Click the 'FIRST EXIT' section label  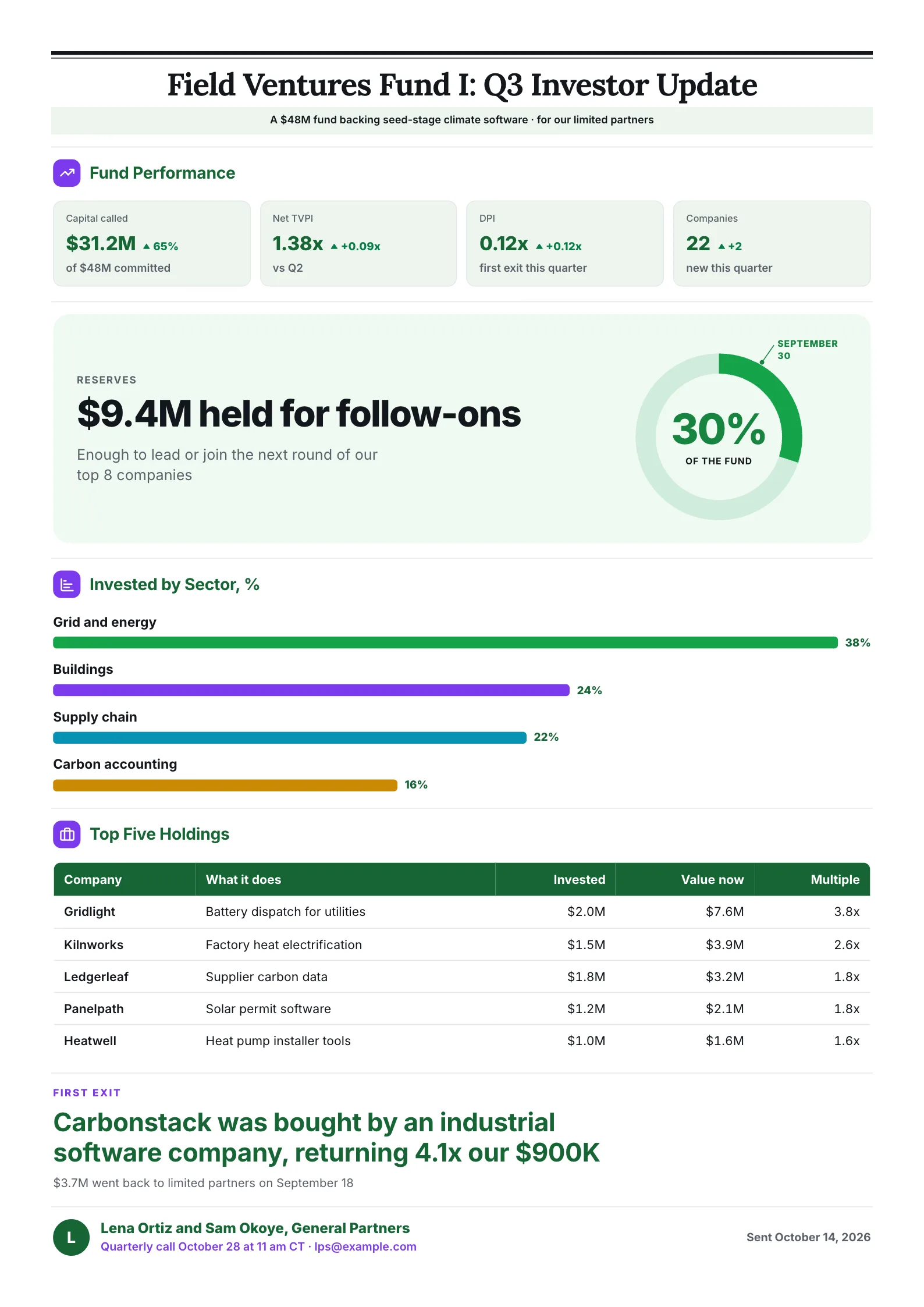(87, 1093)
